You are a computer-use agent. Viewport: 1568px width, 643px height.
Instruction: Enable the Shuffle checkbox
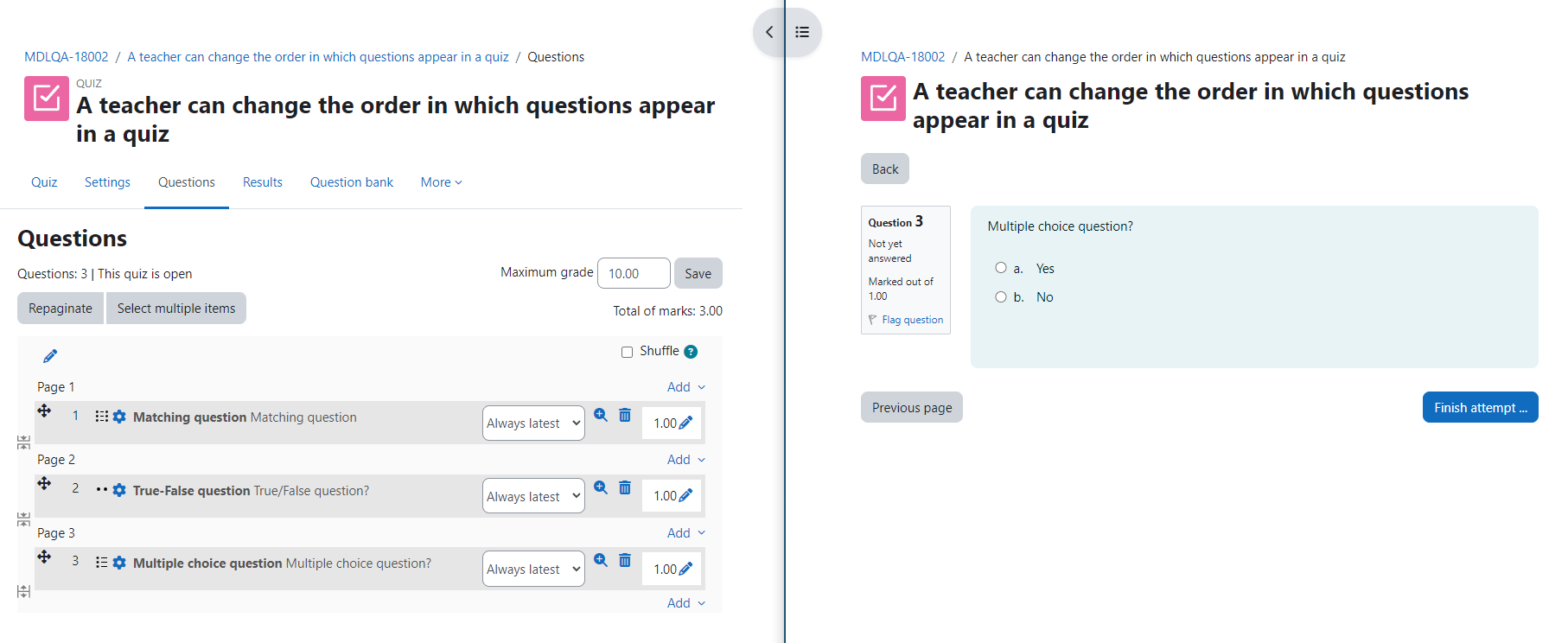click(627, 352)
